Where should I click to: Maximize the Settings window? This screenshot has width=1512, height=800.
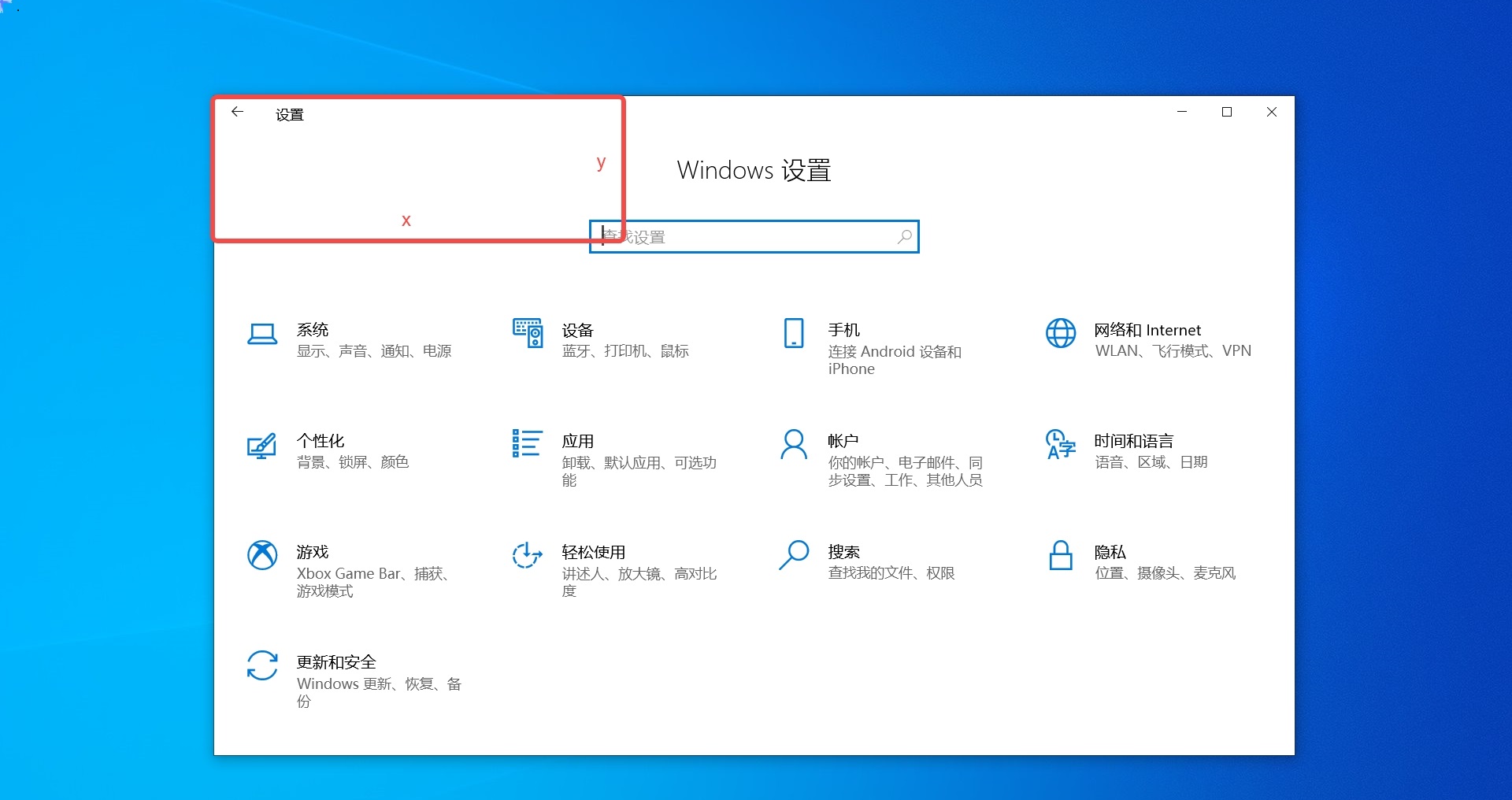click(1226, 113)
